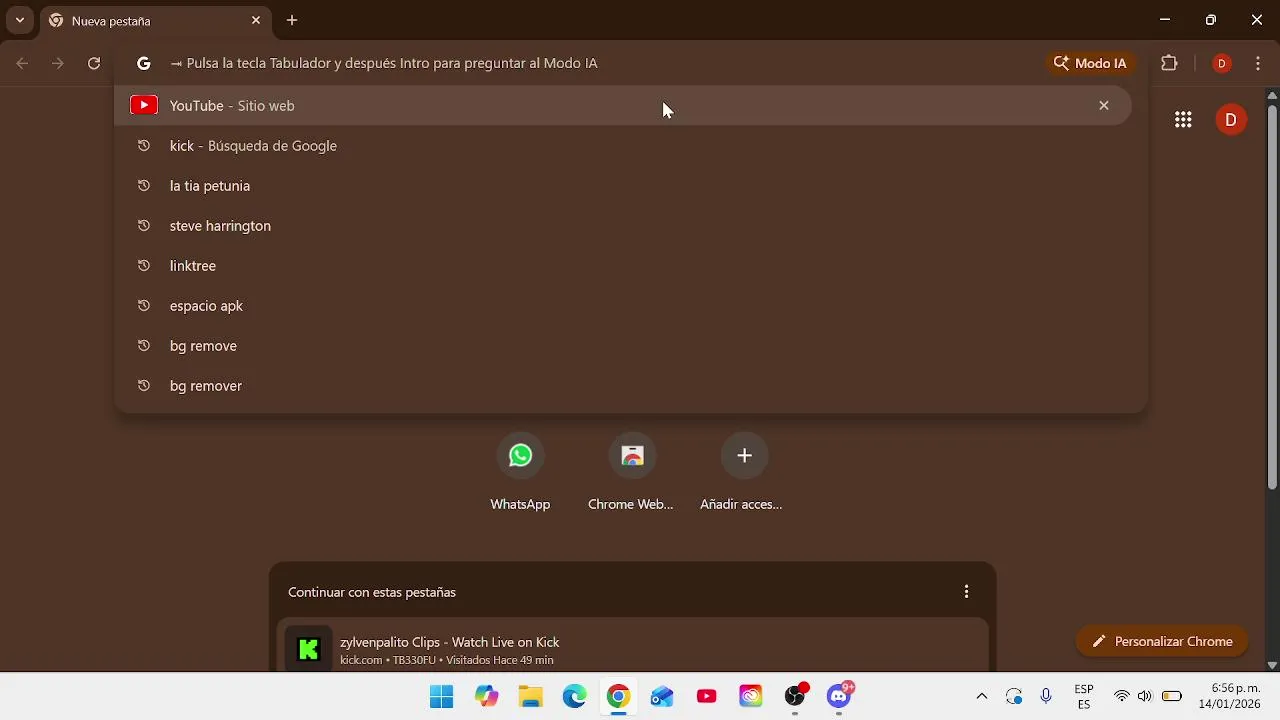This screenshot has width=1280, height=720.
Task: Open the WhatsApp shortcut
Action: tap(520, 472)
